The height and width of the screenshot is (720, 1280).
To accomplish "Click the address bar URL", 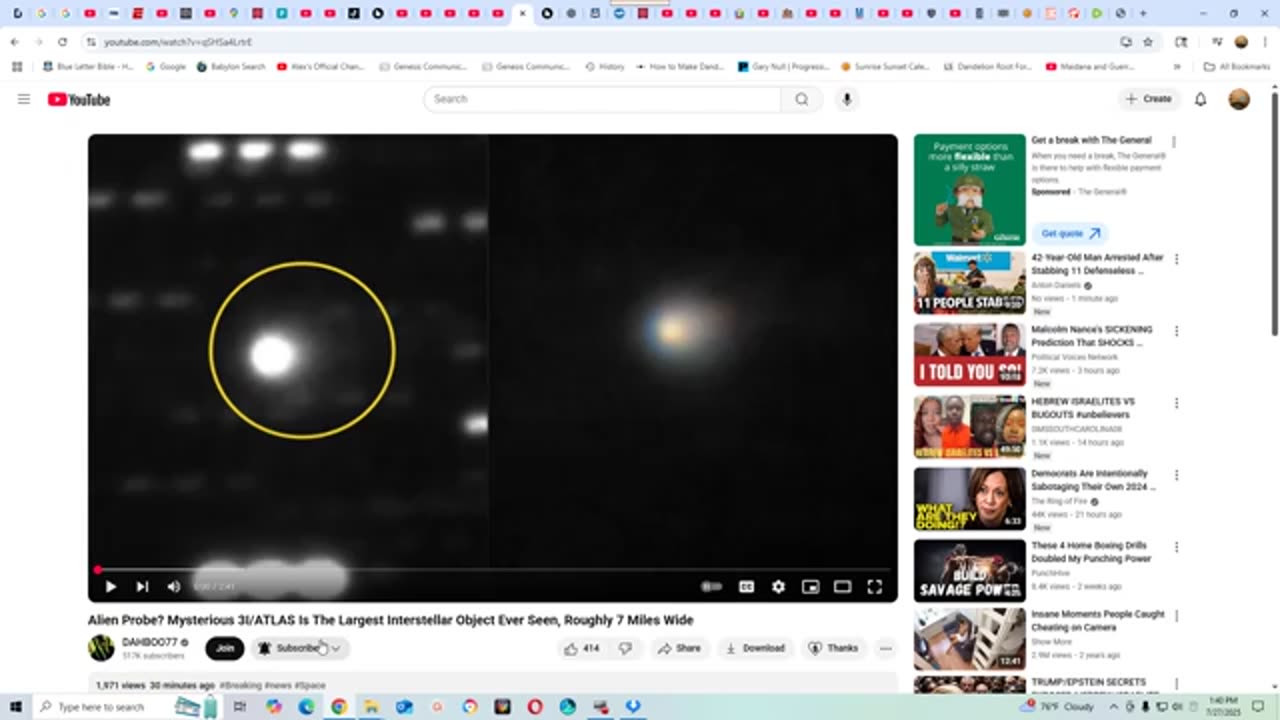I will click(178, 42).
